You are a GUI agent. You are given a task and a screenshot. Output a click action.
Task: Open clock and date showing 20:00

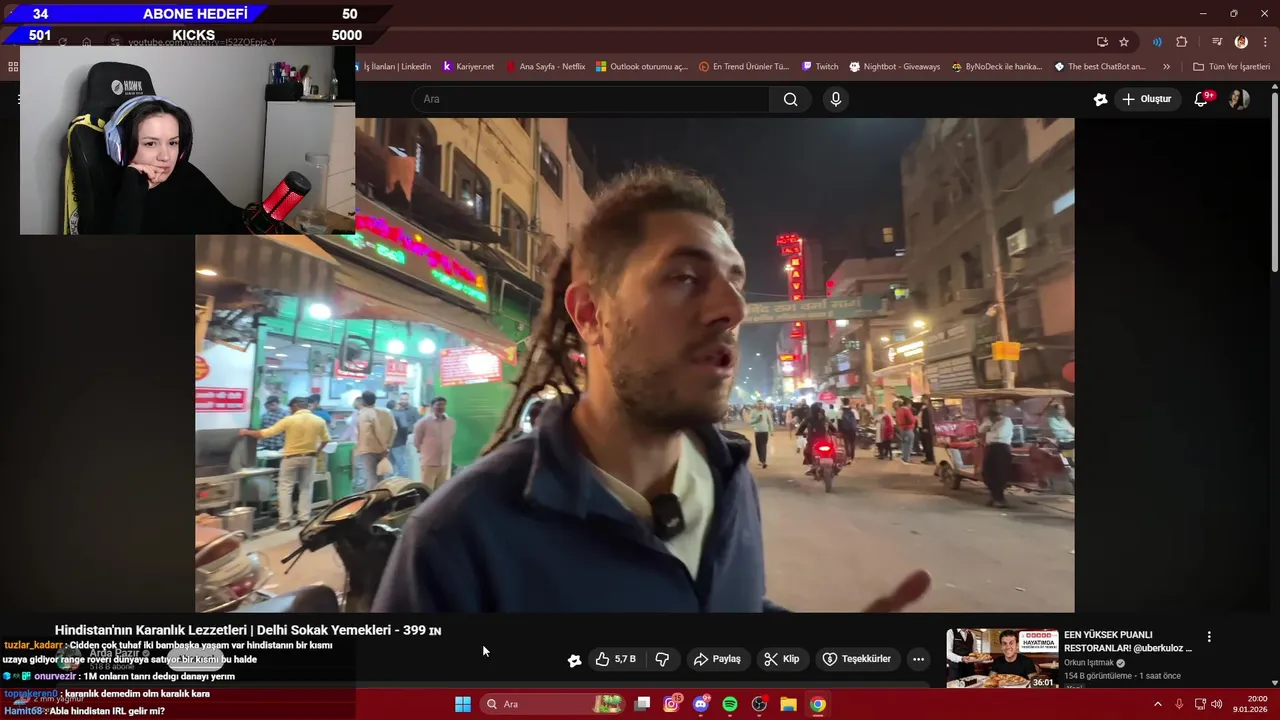point(1250,704)
